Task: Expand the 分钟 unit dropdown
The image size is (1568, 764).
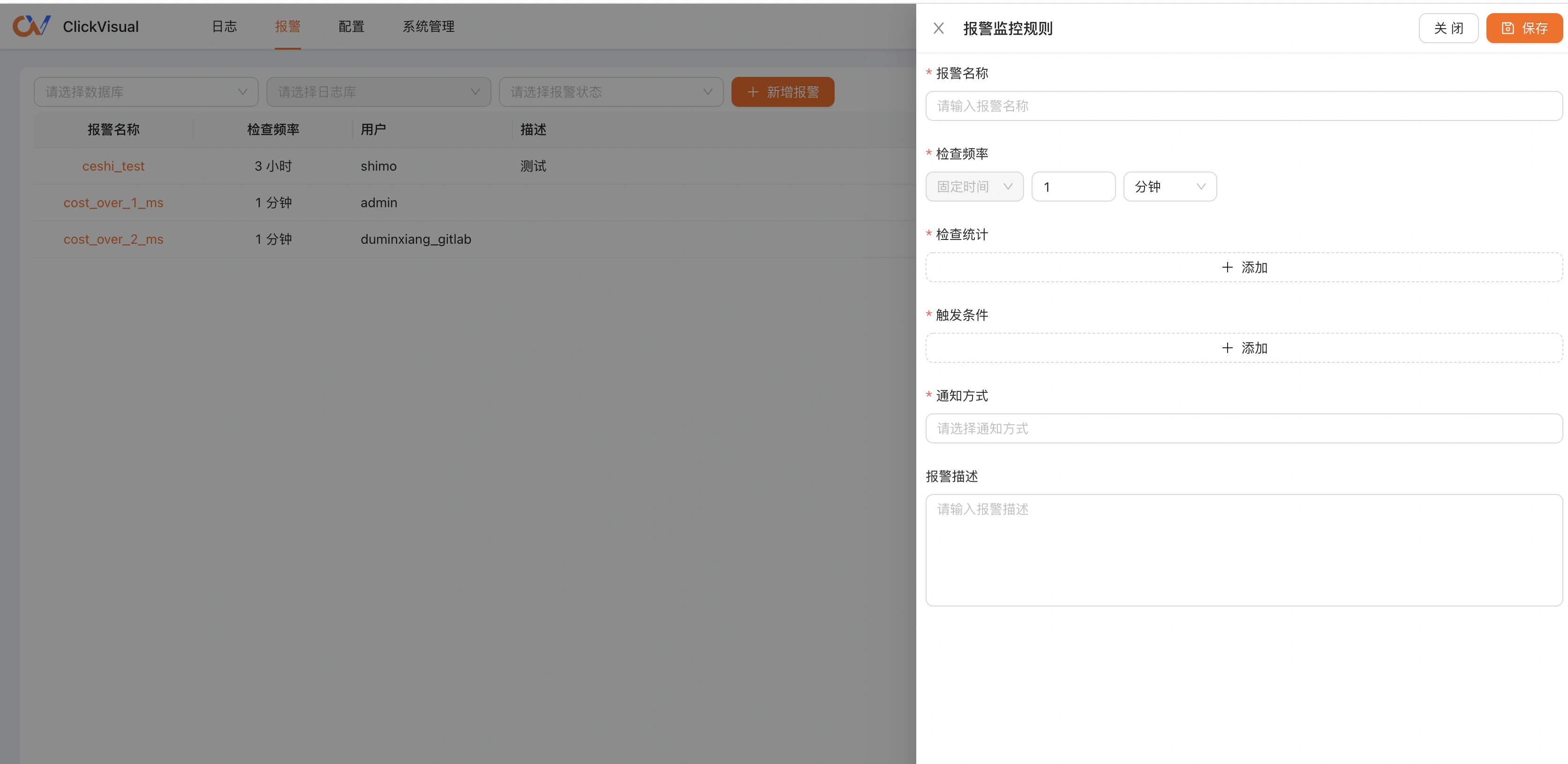Action: point(1169,187)
